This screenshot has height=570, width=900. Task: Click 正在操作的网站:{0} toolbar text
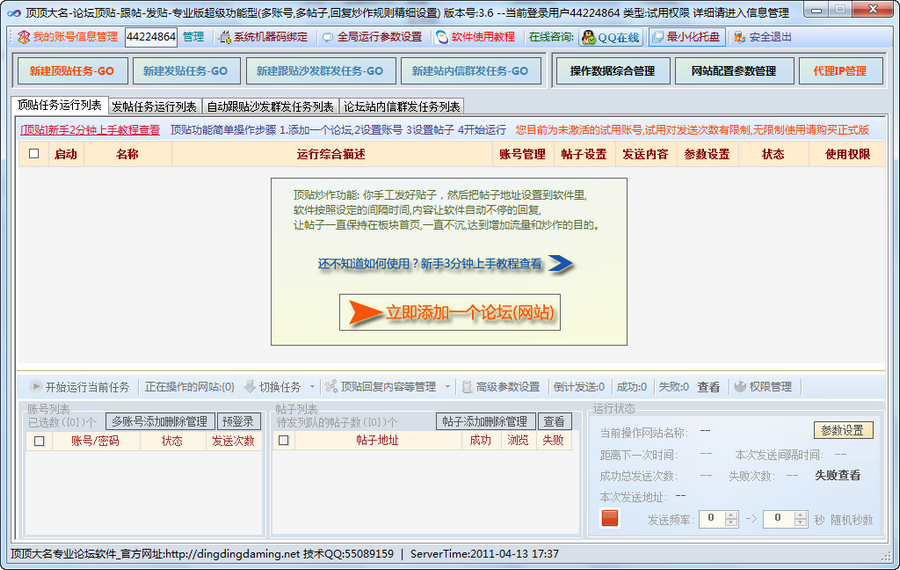pos(189,387)
